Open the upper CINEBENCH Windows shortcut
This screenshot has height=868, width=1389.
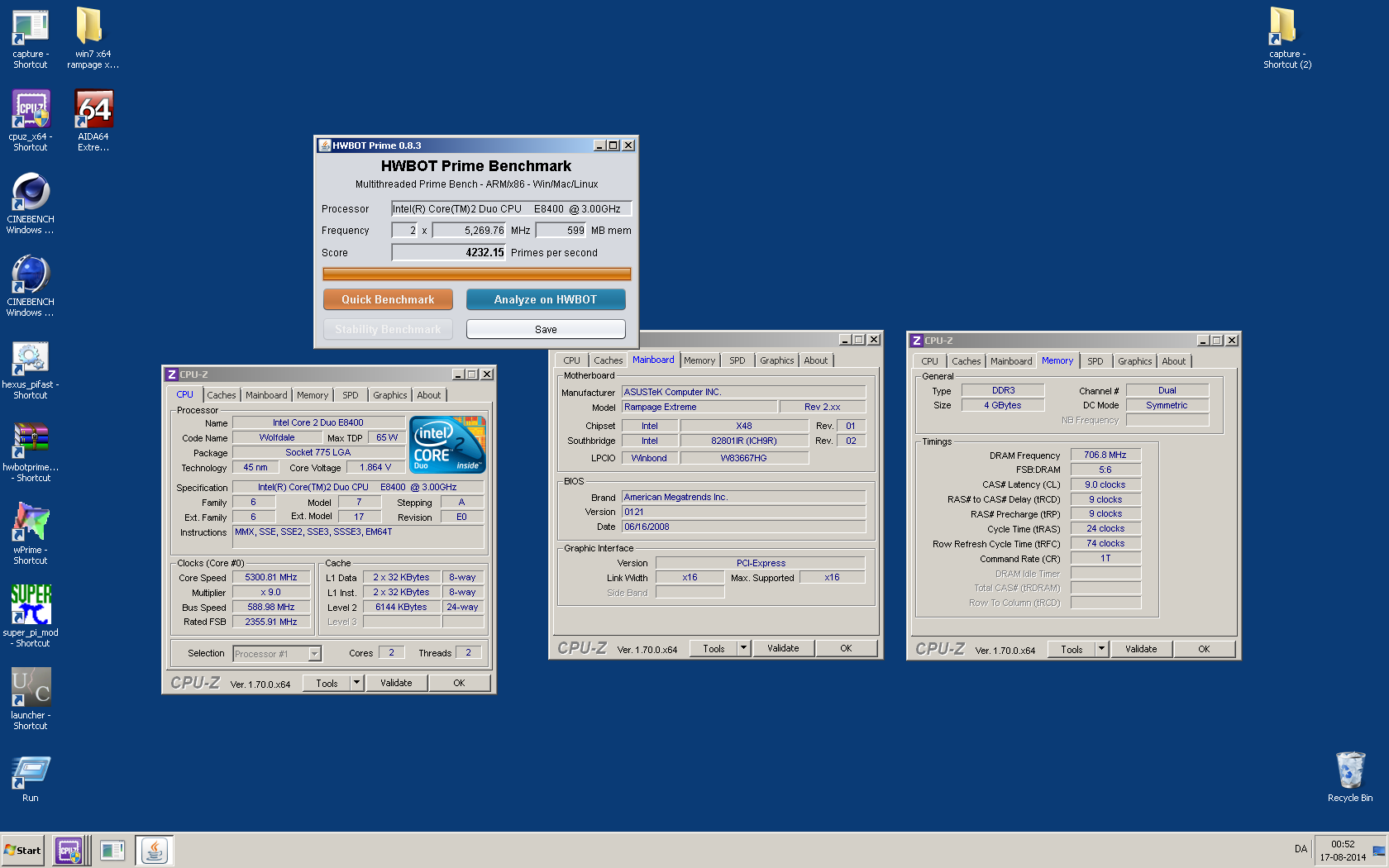click(x=31, y=193)
